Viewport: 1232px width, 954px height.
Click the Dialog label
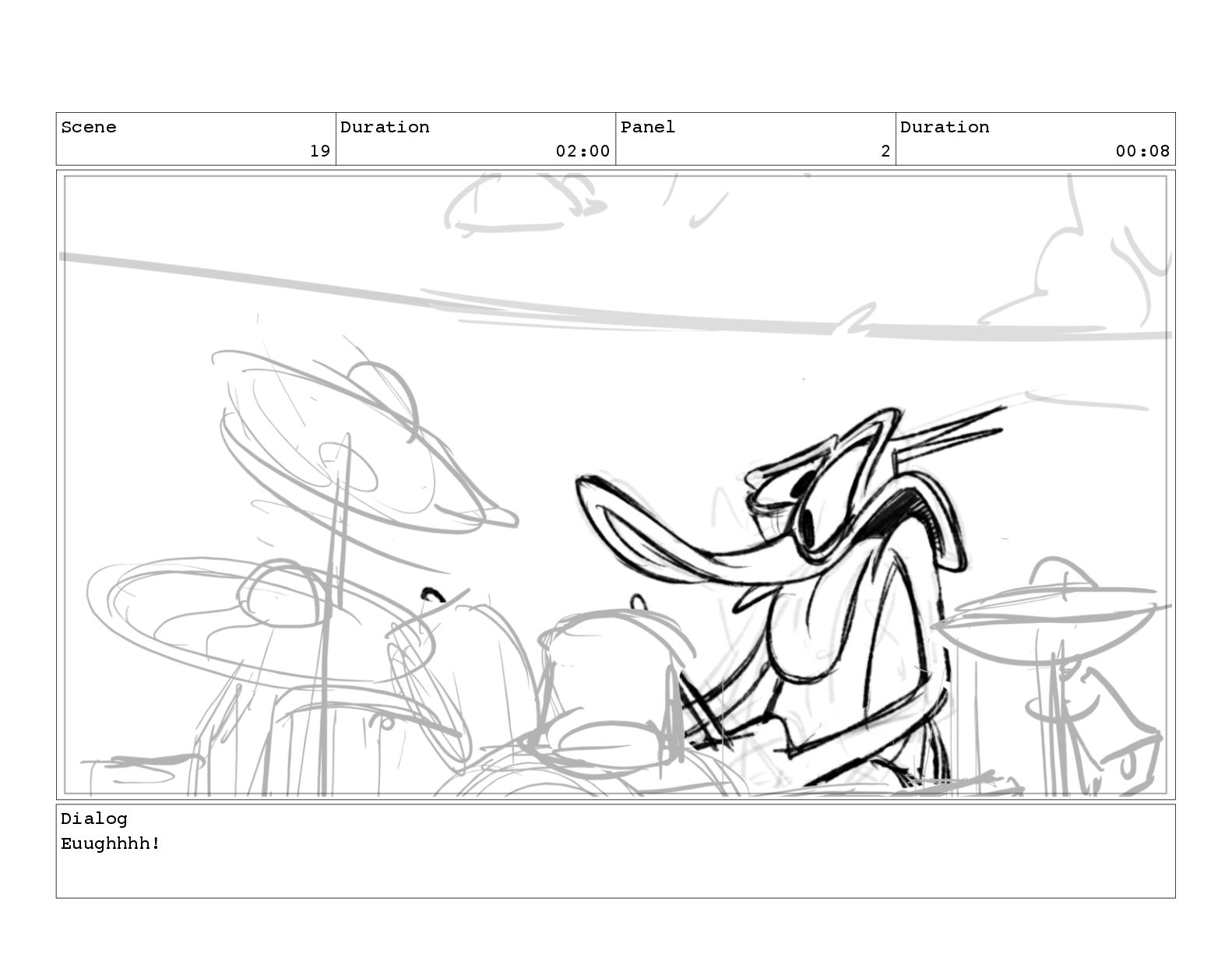94,818
